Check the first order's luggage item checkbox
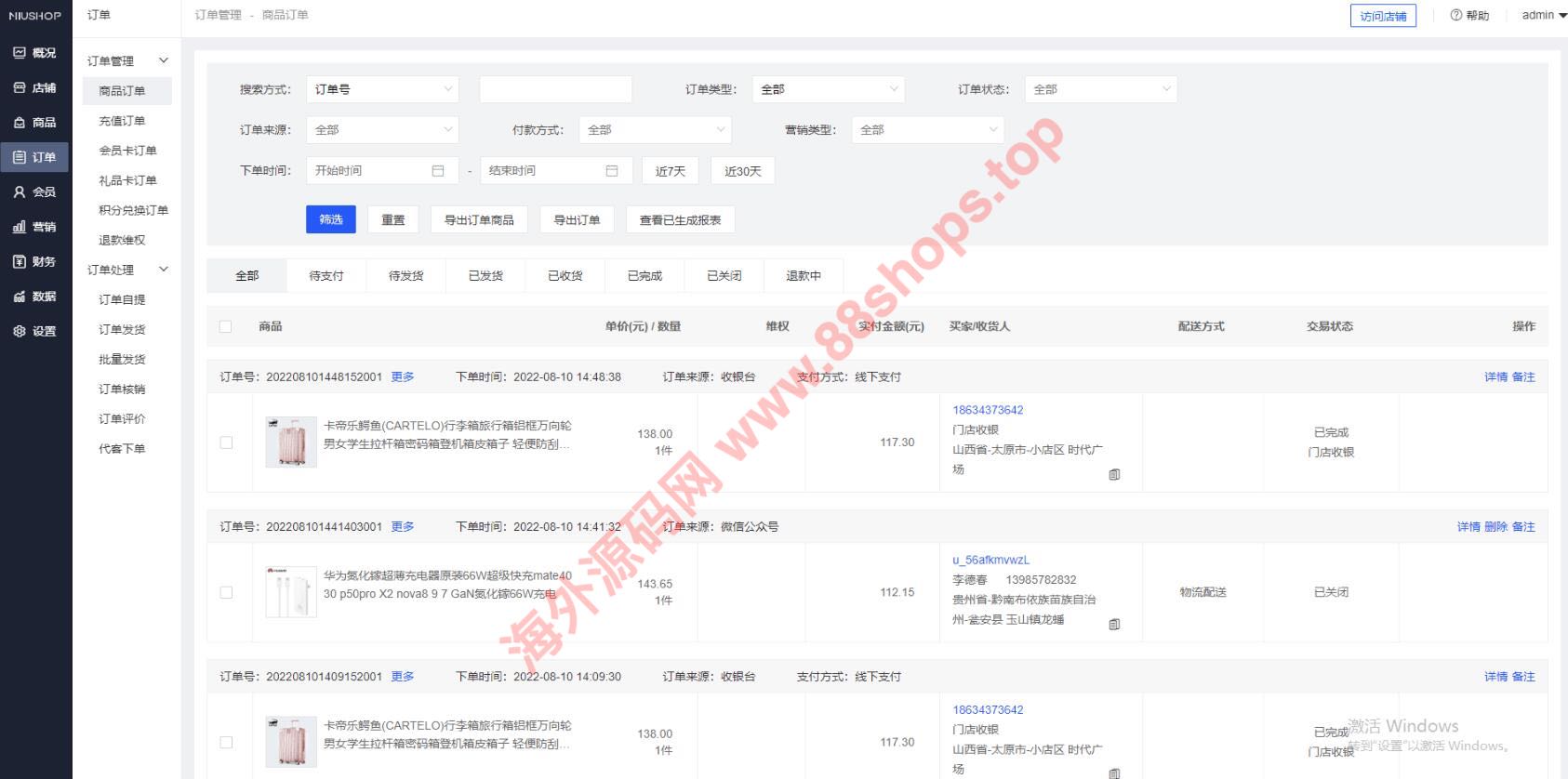 226,442
